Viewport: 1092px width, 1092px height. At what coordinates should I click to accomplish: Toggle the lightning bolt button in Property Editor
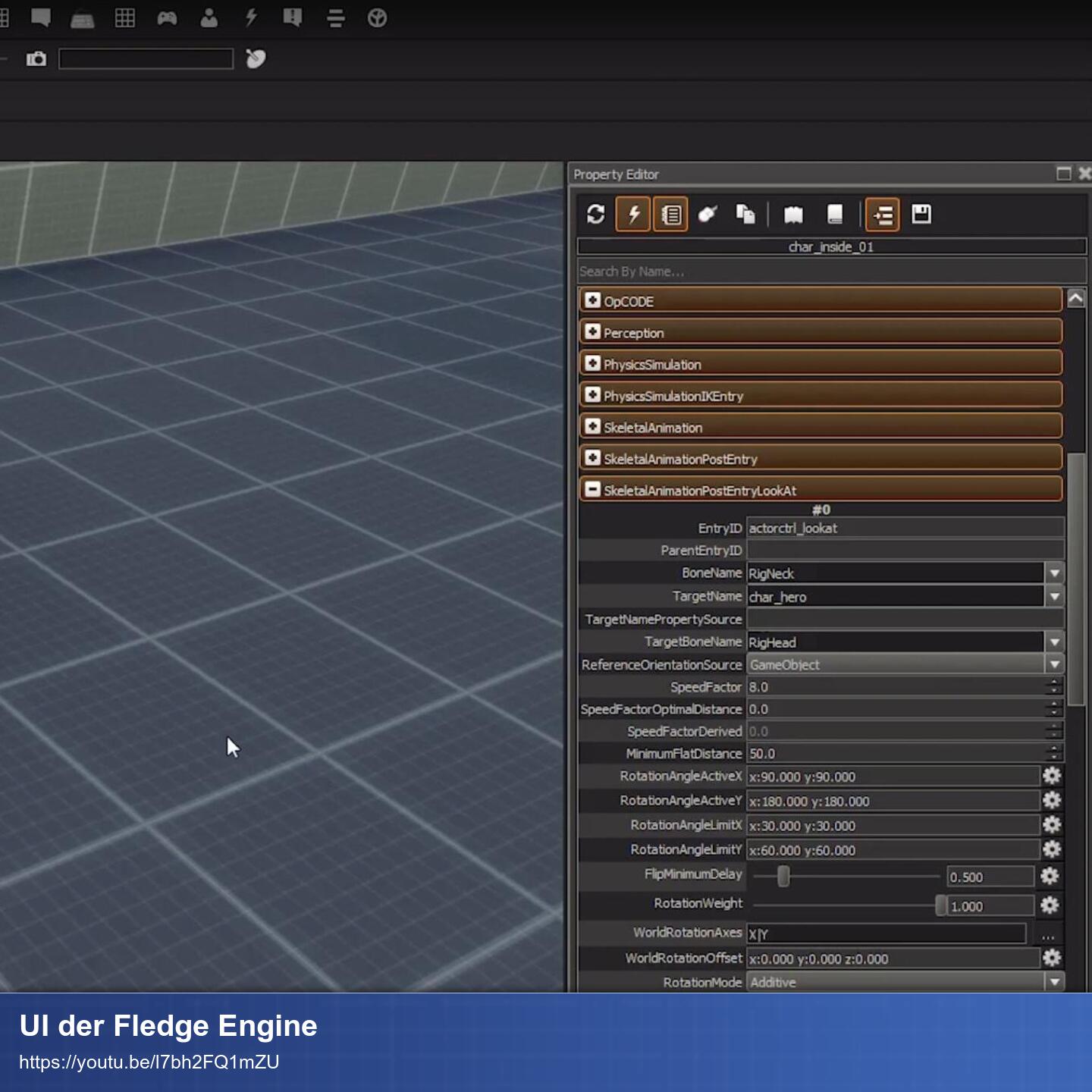[633, 215]
